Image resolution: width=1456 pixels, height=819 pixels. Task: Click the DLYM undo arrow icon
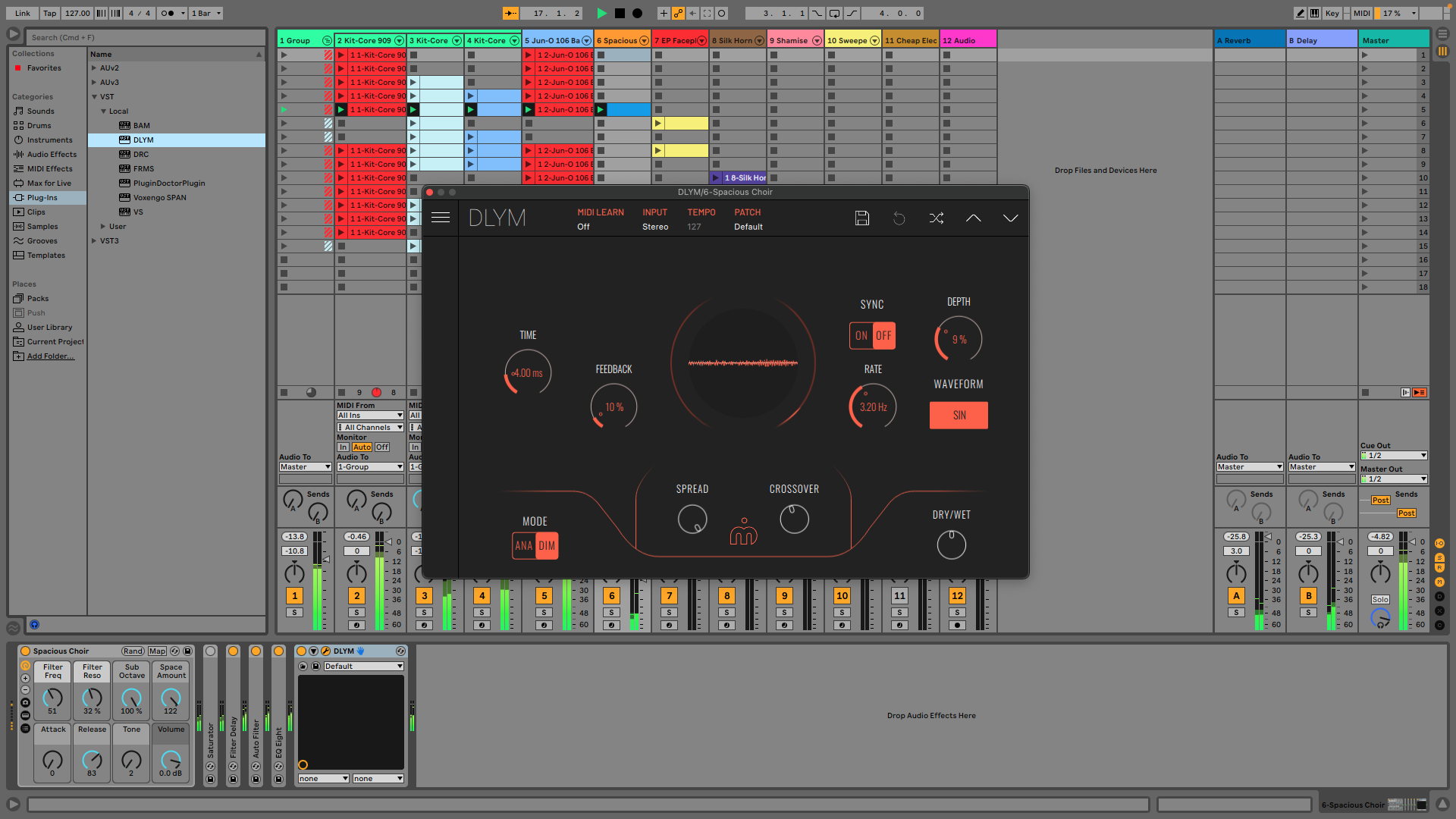pyautogui.click(x=899, y=218)
